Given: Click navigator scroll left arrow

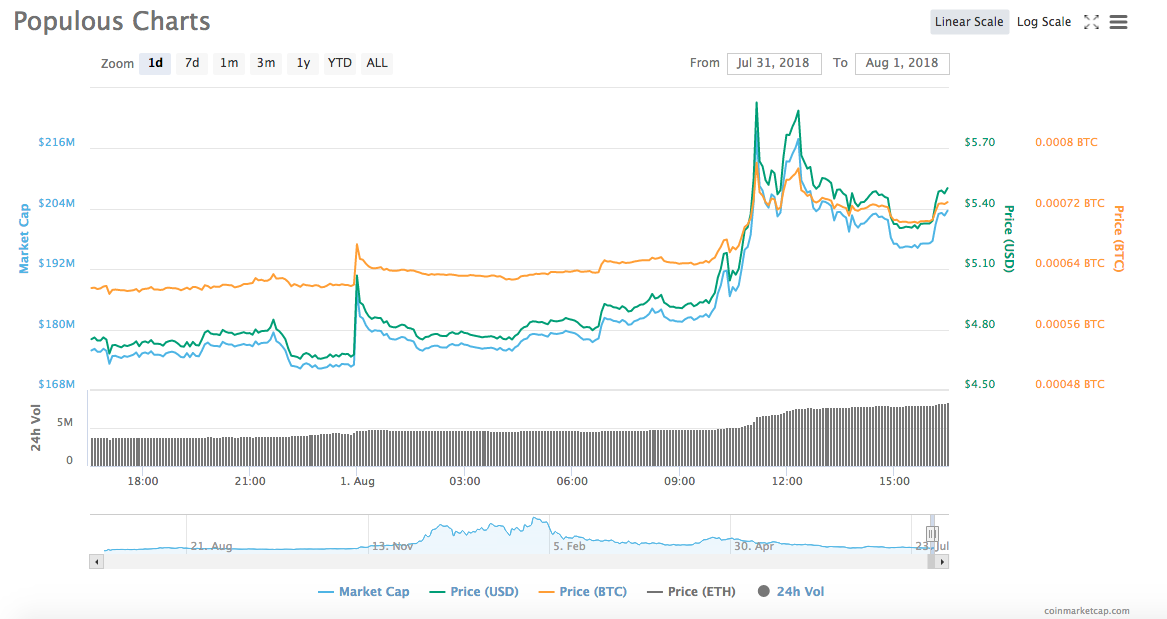Looking at the screenshot, I should pyautogui.click(x=96, y=562).
